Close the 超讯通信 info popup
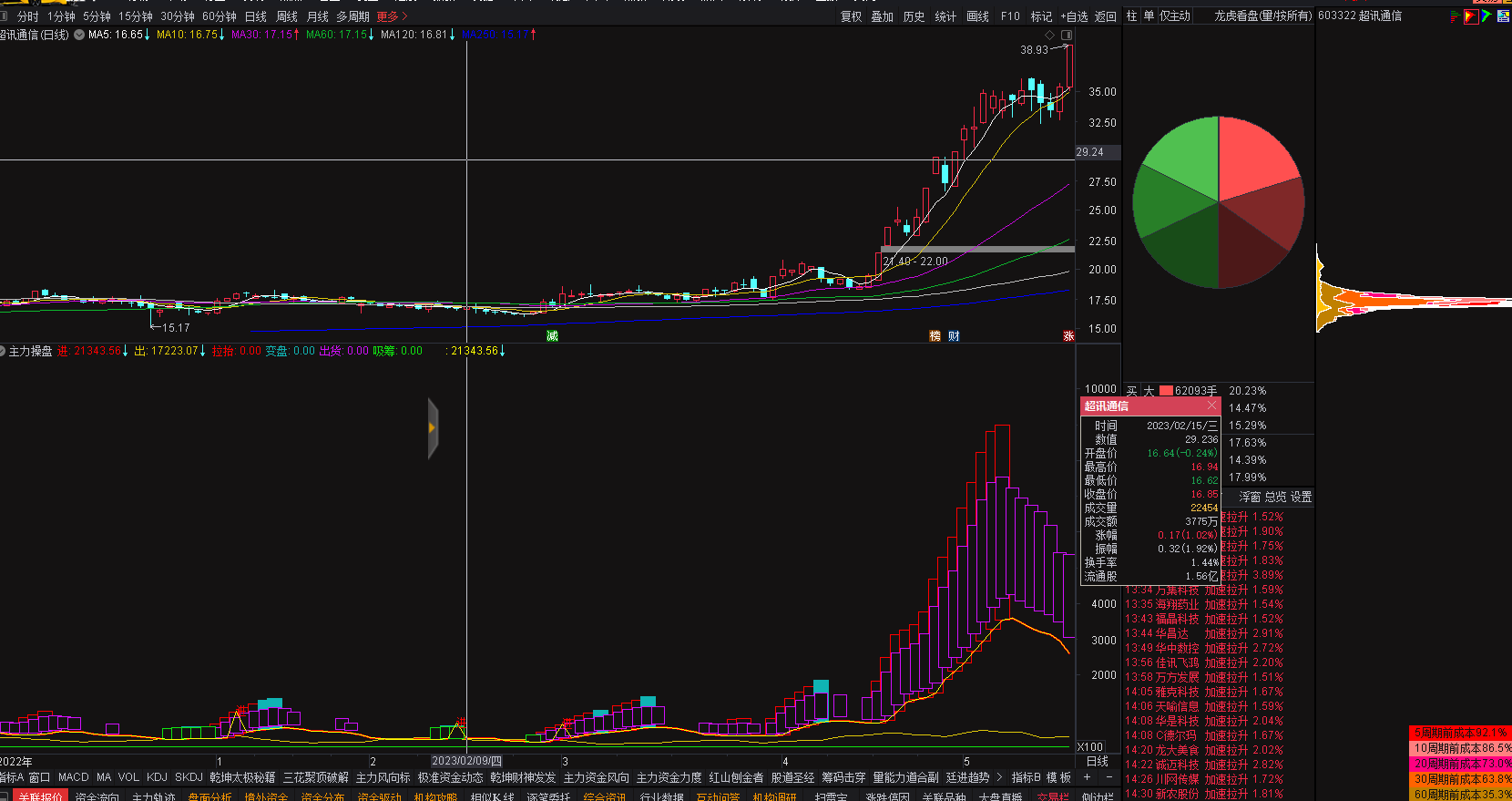 pyautogui.click(x=1211, y=406)
